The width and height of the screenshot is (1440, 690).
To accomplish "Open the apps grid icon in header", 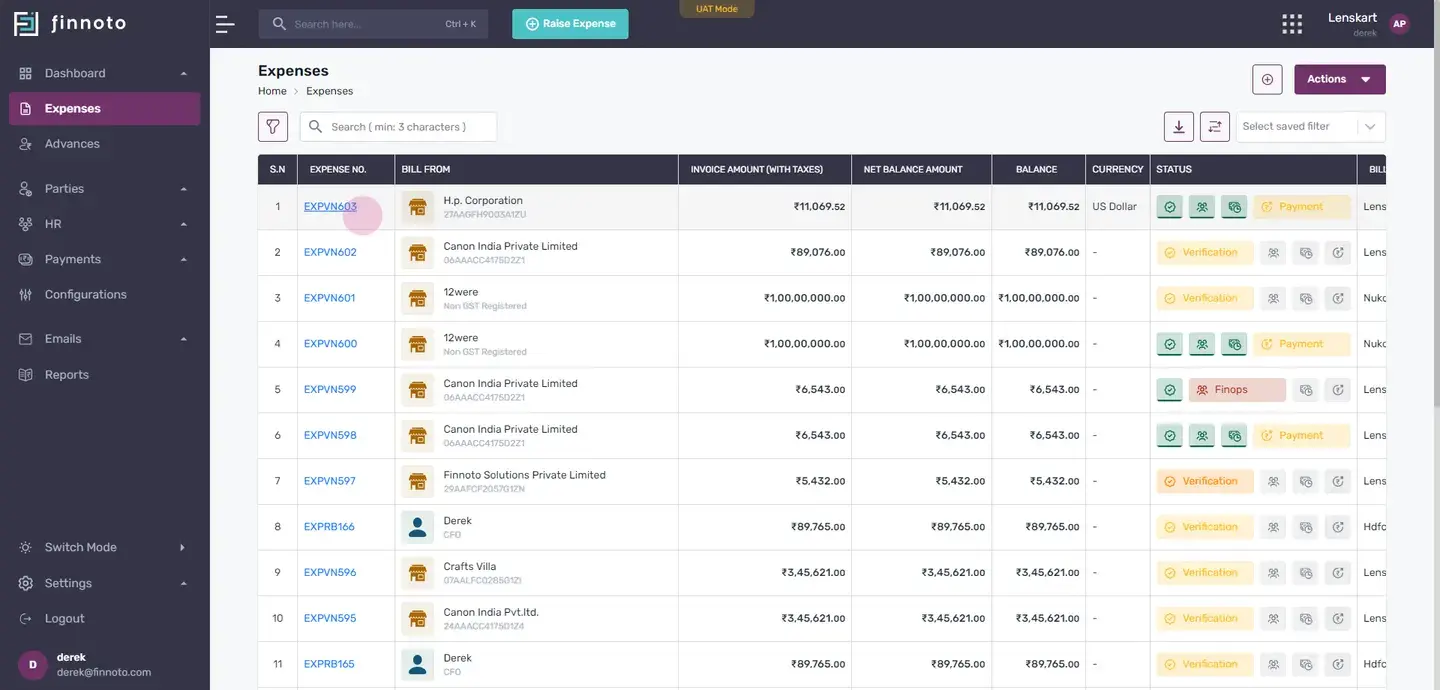I will (x=1292, y=24).
